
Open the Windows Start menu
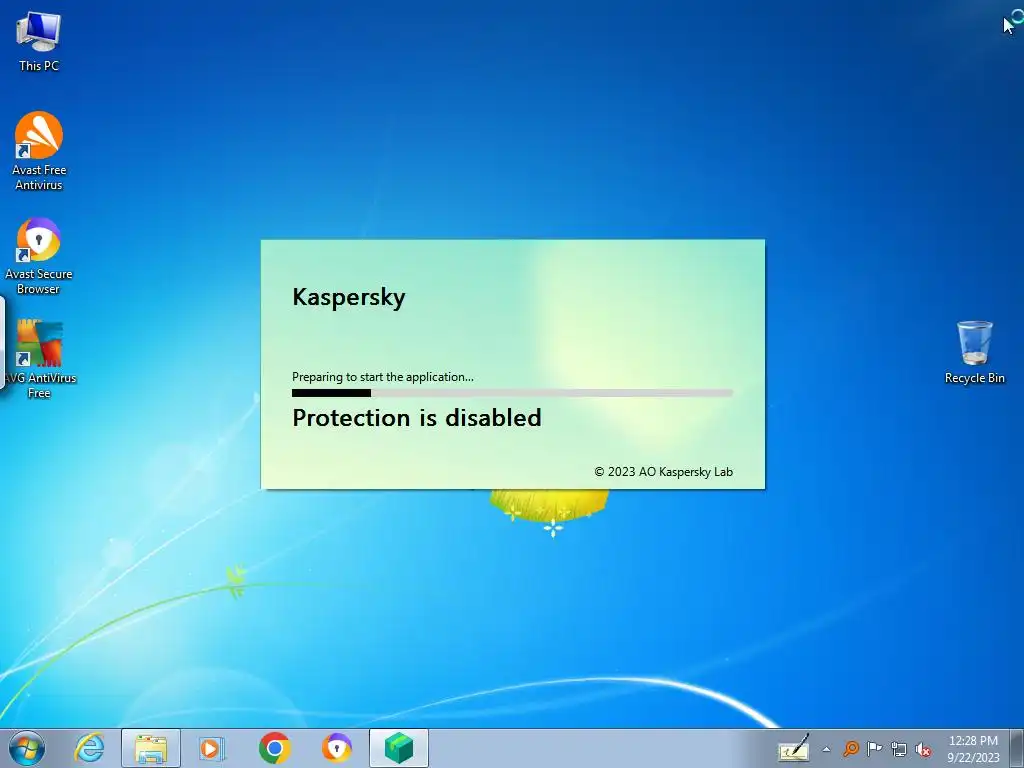point(27,748)
